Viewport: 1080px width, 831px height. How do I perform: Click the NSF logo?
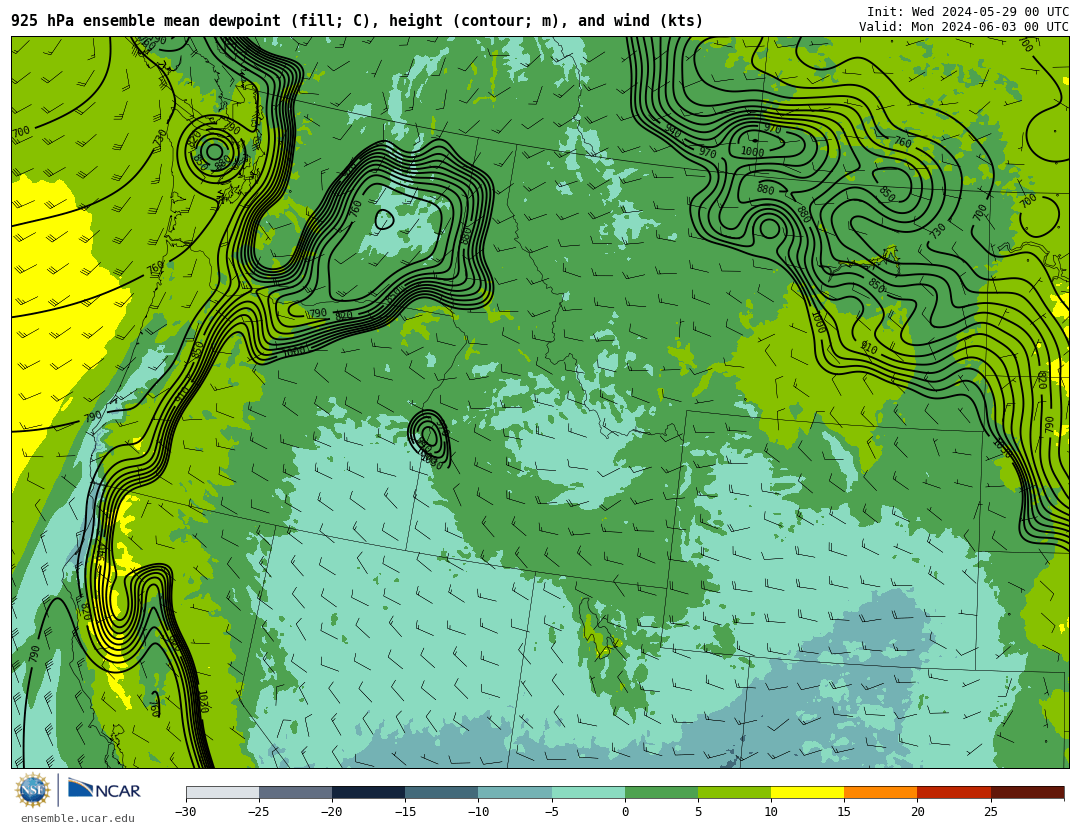click(32, 790)
